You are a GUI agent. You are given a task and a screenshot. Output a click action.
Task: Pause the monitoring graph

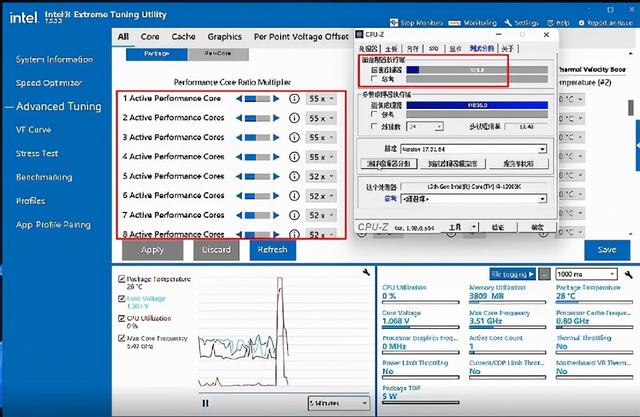[205, 403]
